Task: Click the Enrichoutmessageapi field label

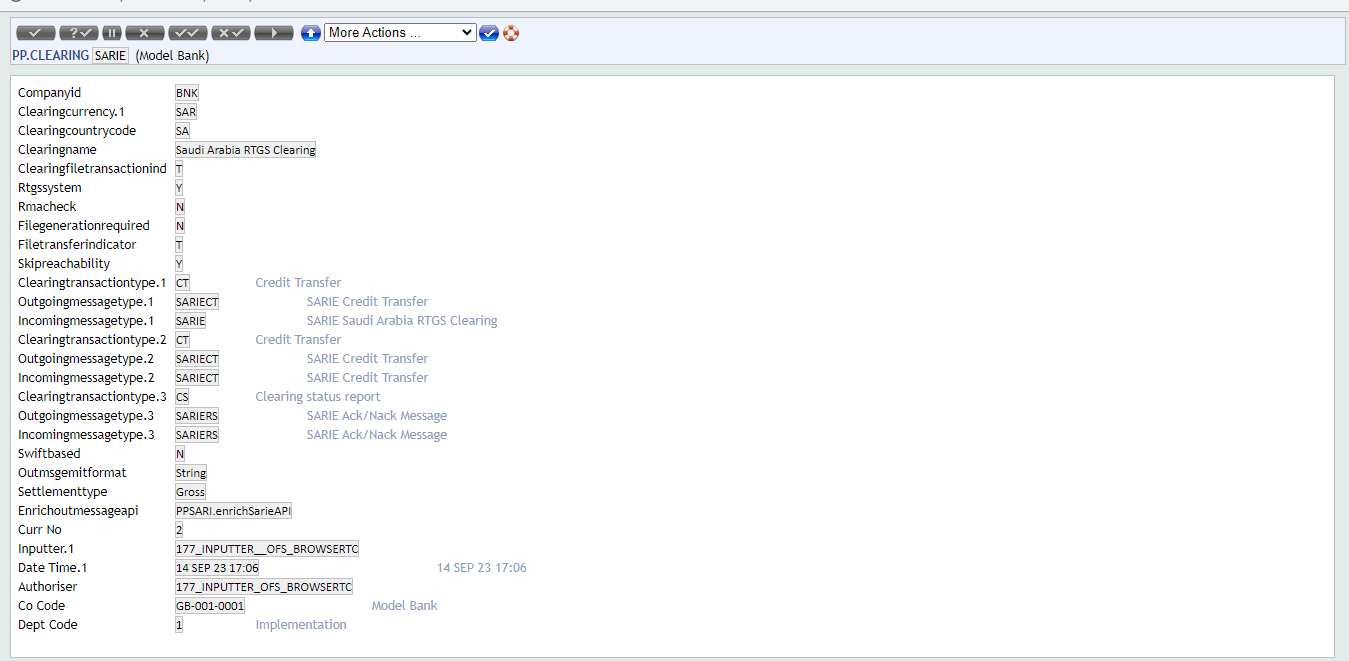Action: coord(78,511)
